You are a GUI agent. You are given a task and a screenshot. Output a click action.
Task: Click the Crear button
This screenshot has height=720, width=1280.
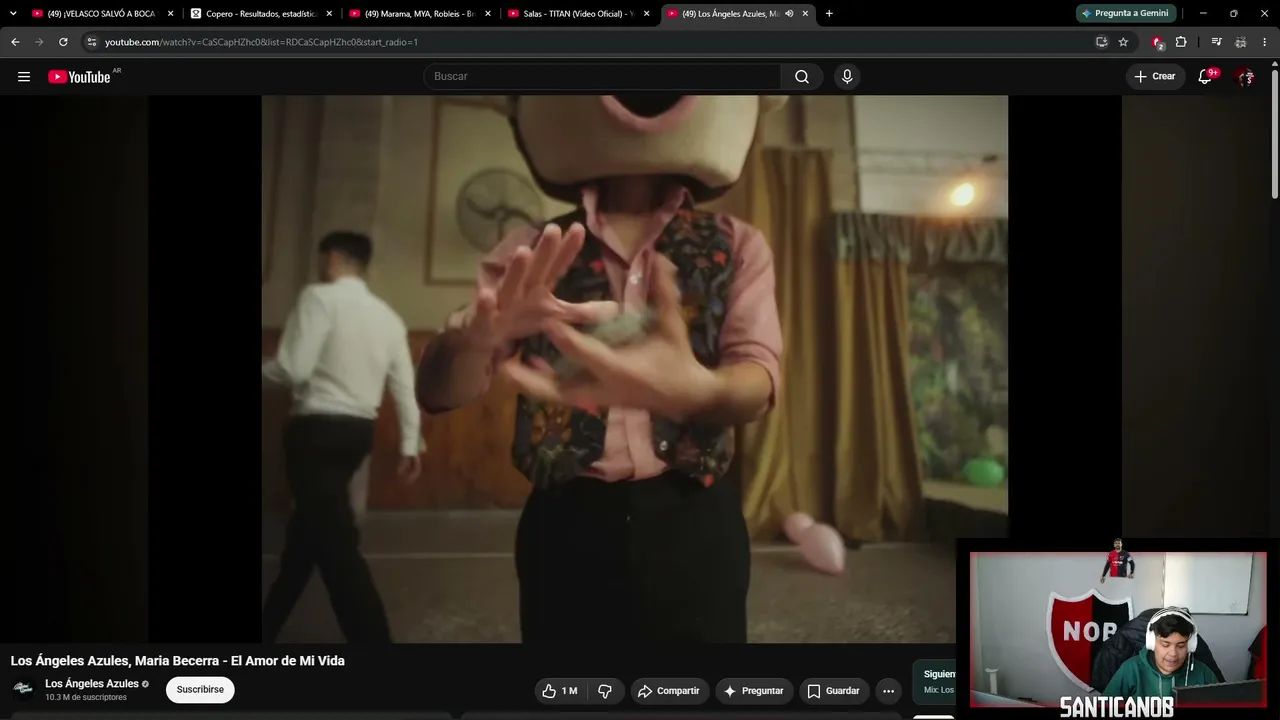click(x=1155, y=77)
